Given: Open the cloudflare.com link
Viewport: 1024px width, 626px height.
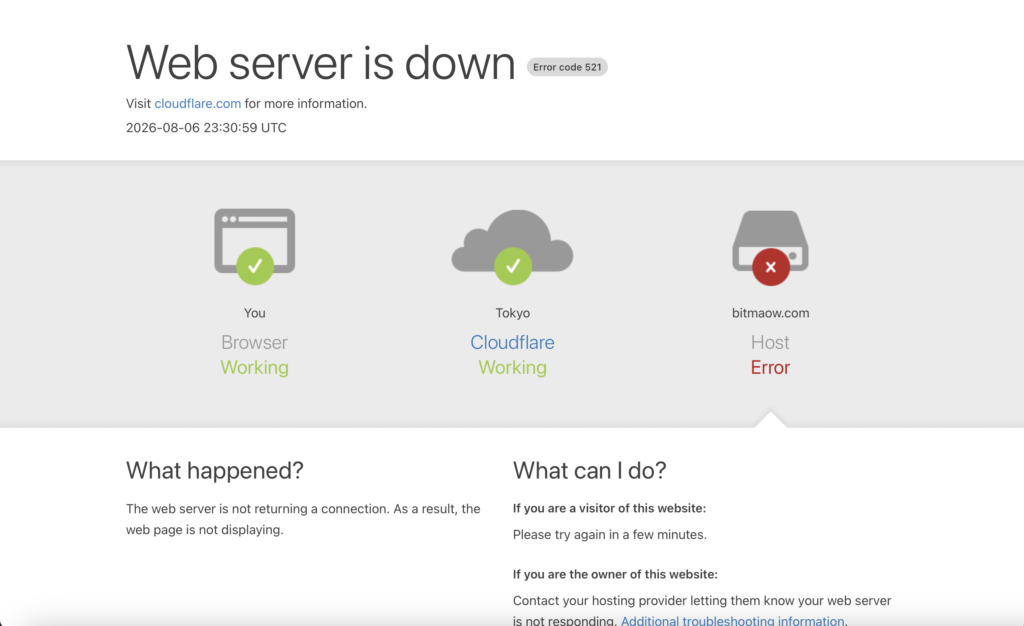Looking at the screenshot, I should coord(197,104).
